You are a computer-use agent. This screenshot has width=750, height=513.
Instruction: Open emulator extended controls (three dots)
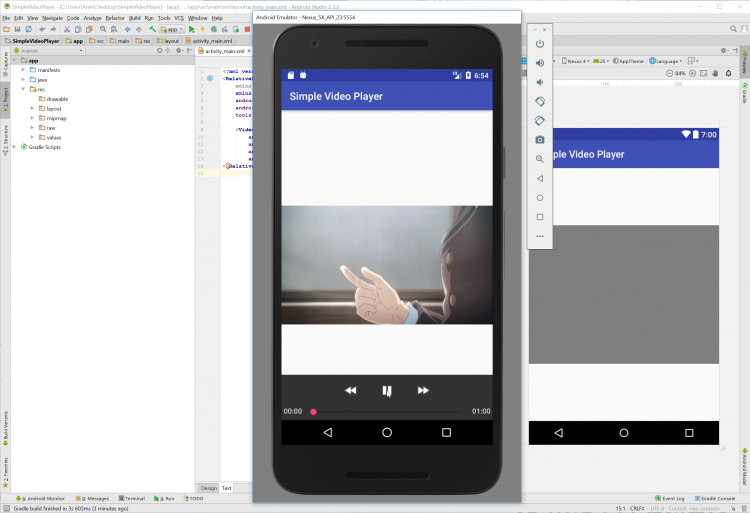pos(540,236)
